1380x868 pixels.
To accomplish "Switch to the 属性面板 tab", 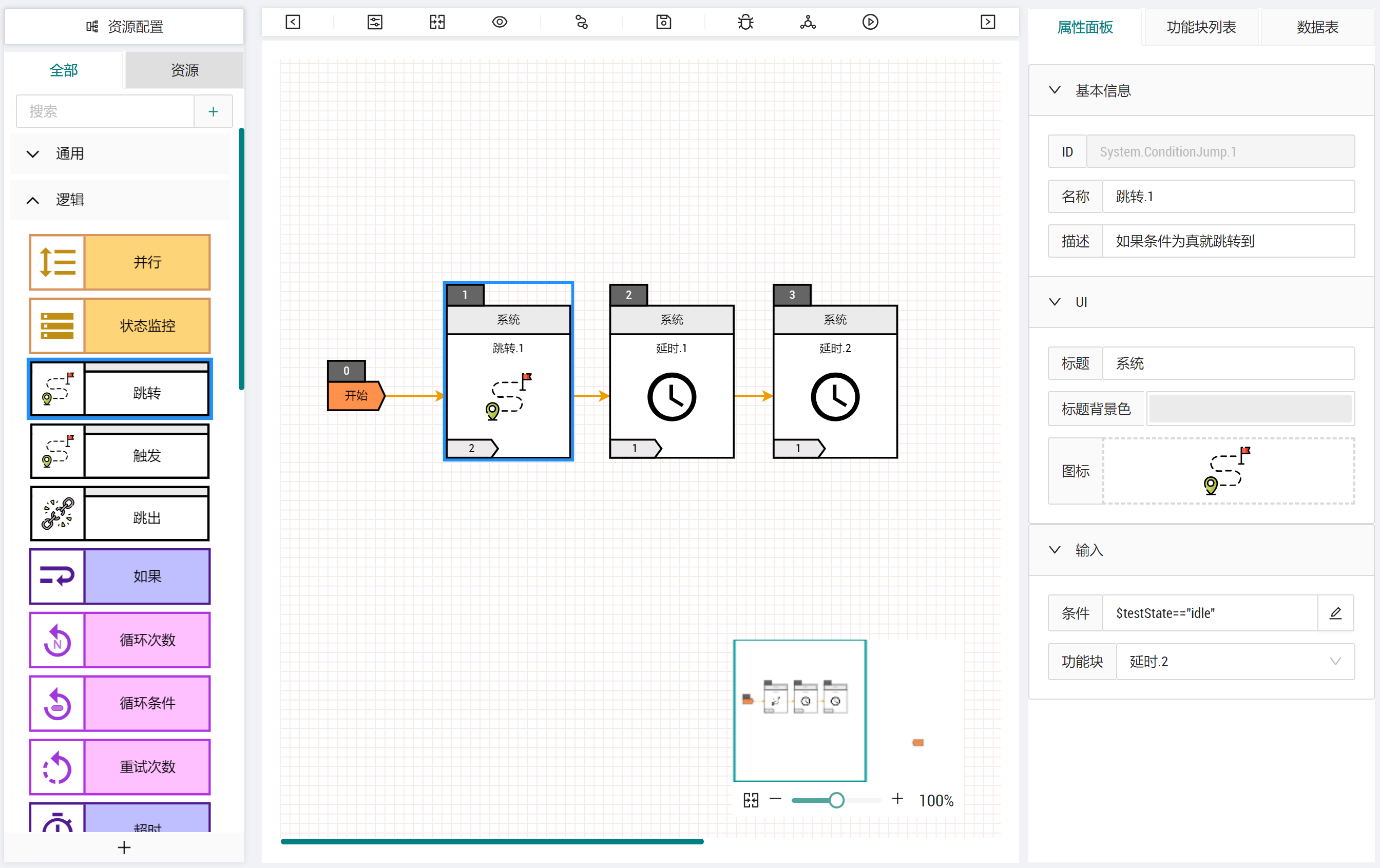I will point(1084,27).
